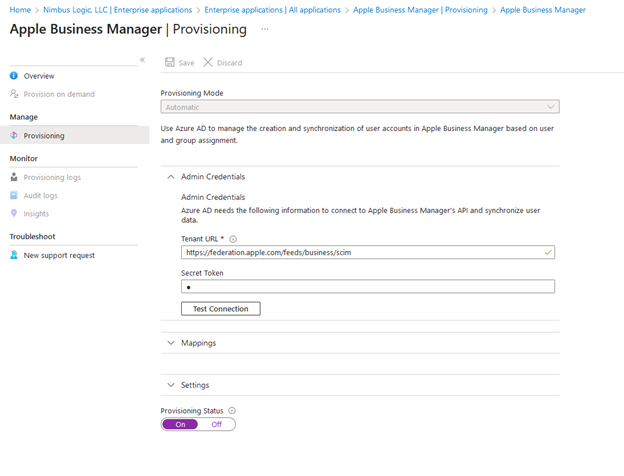The image size is (624, 476).
Task: Click the Provisioning Mode label
Action: click(192, 93)
